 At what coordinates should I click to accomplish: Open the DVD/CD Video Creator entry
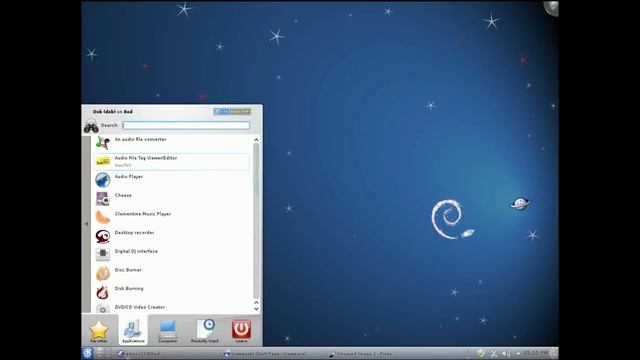(171, 308)
